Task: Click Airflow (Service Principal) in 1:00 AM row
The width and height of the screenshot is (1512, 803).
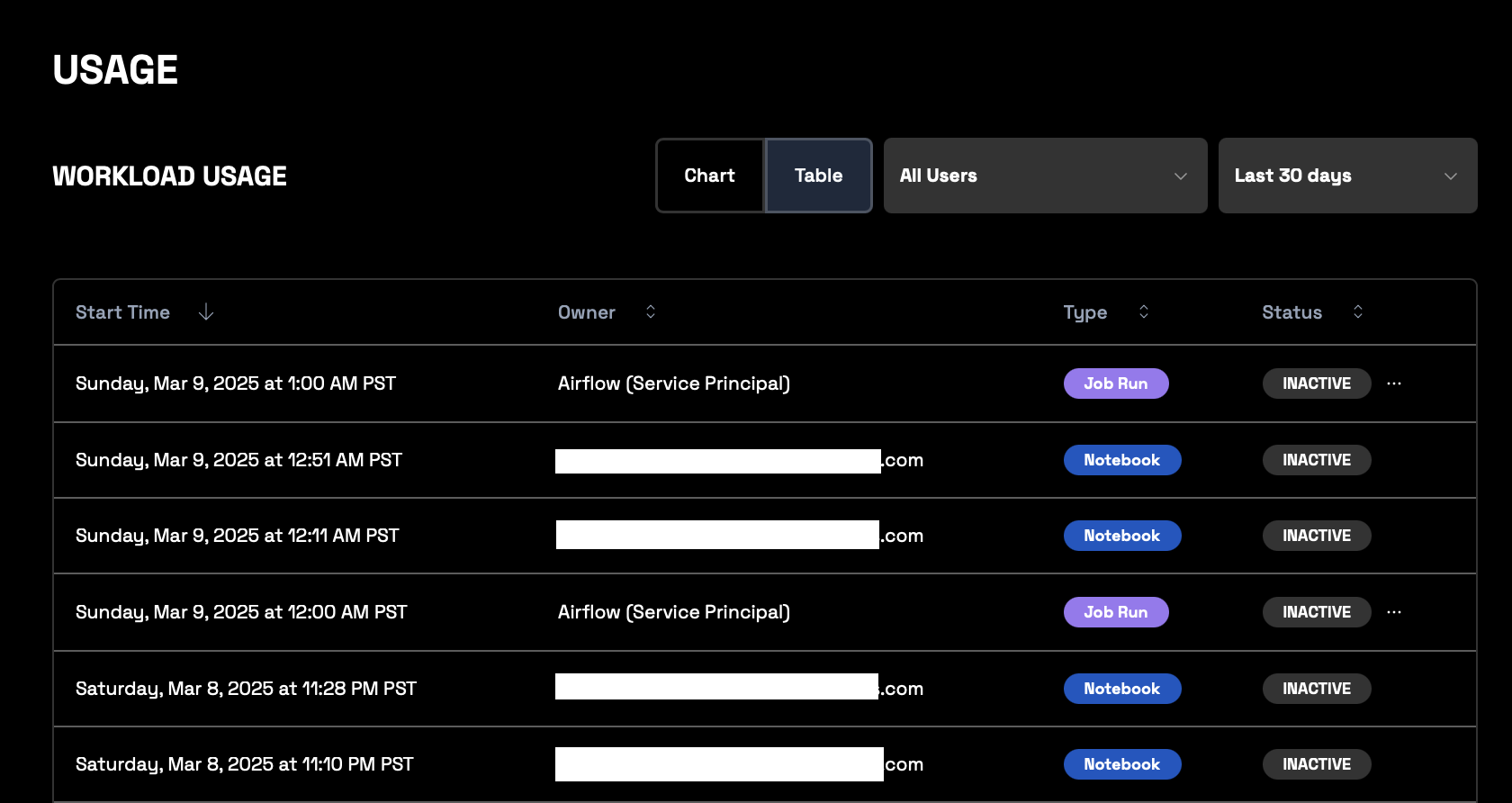Action: click(674, 383)
